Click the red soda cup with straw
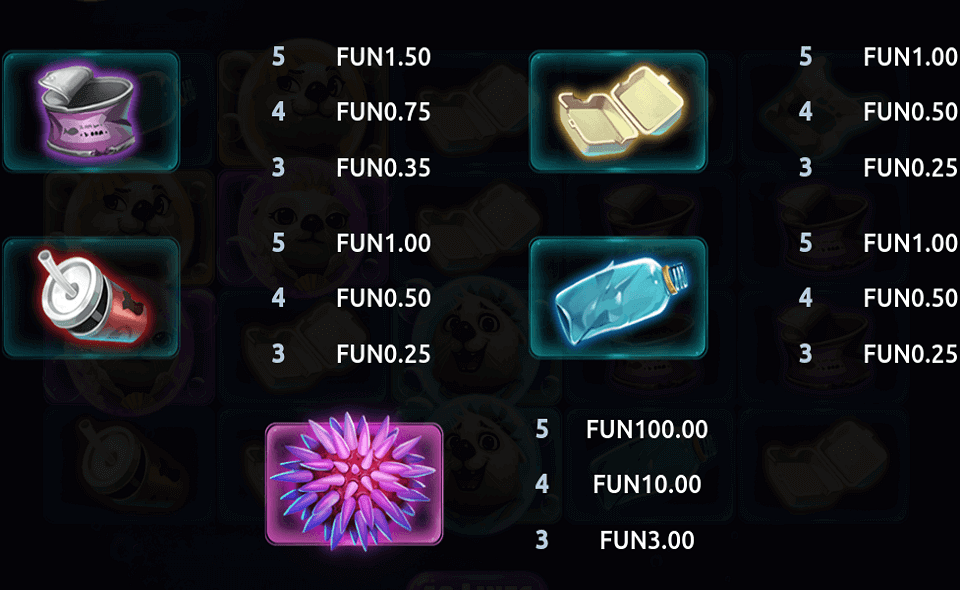Screen dimensions: 960x590 [x=91, y=297]
